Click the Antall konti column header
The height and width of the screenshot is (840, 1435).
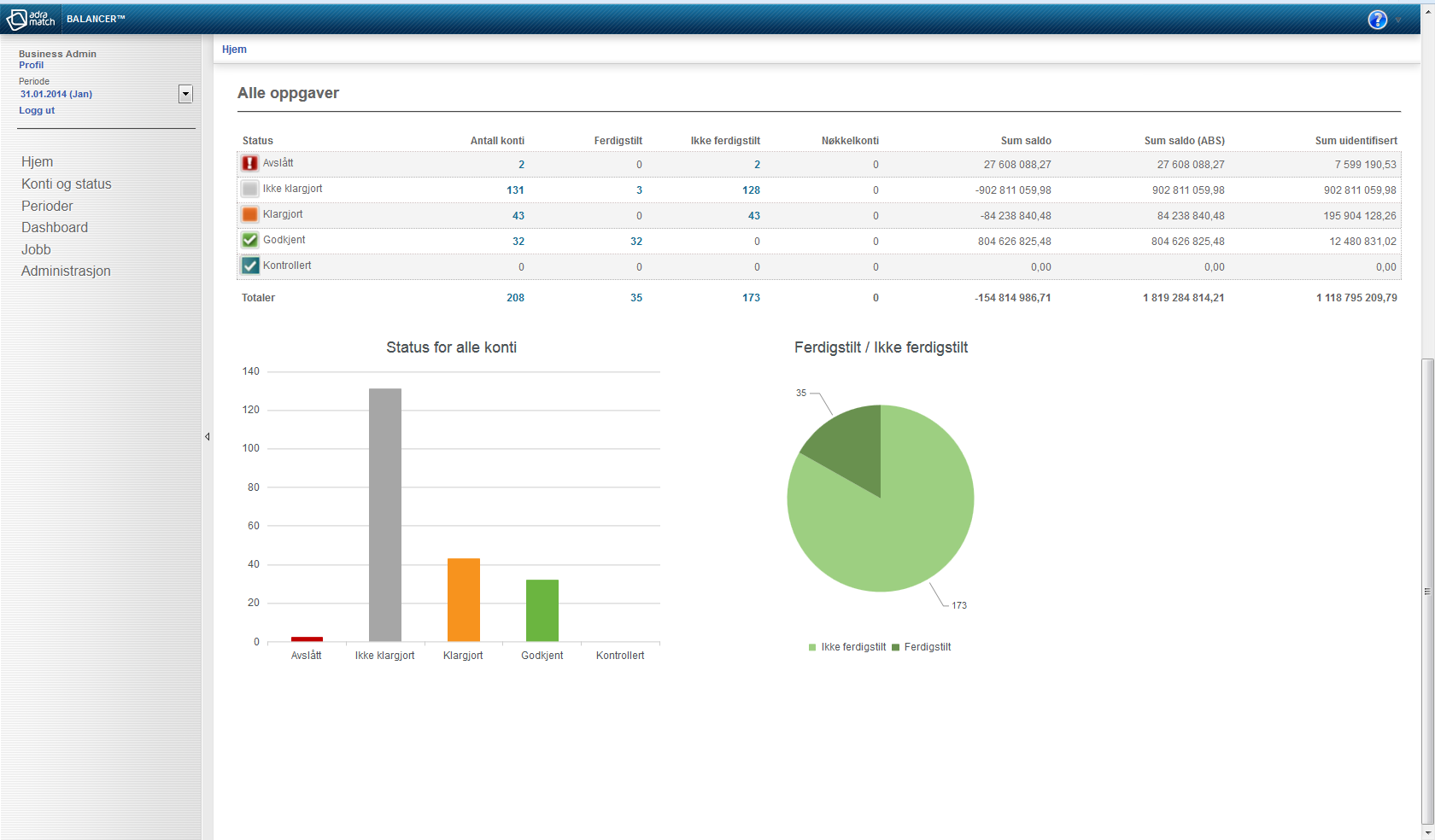497,141
